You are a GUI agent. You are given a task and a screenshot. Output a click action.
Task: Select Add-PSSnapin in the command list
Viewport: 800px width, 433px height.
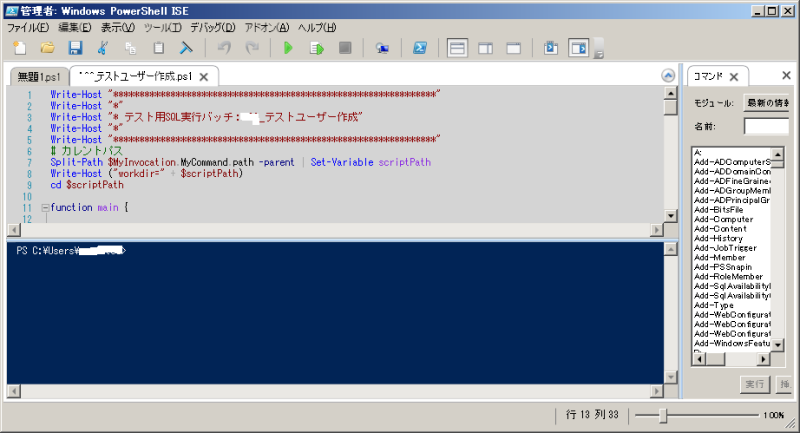(x=723, y=267)
